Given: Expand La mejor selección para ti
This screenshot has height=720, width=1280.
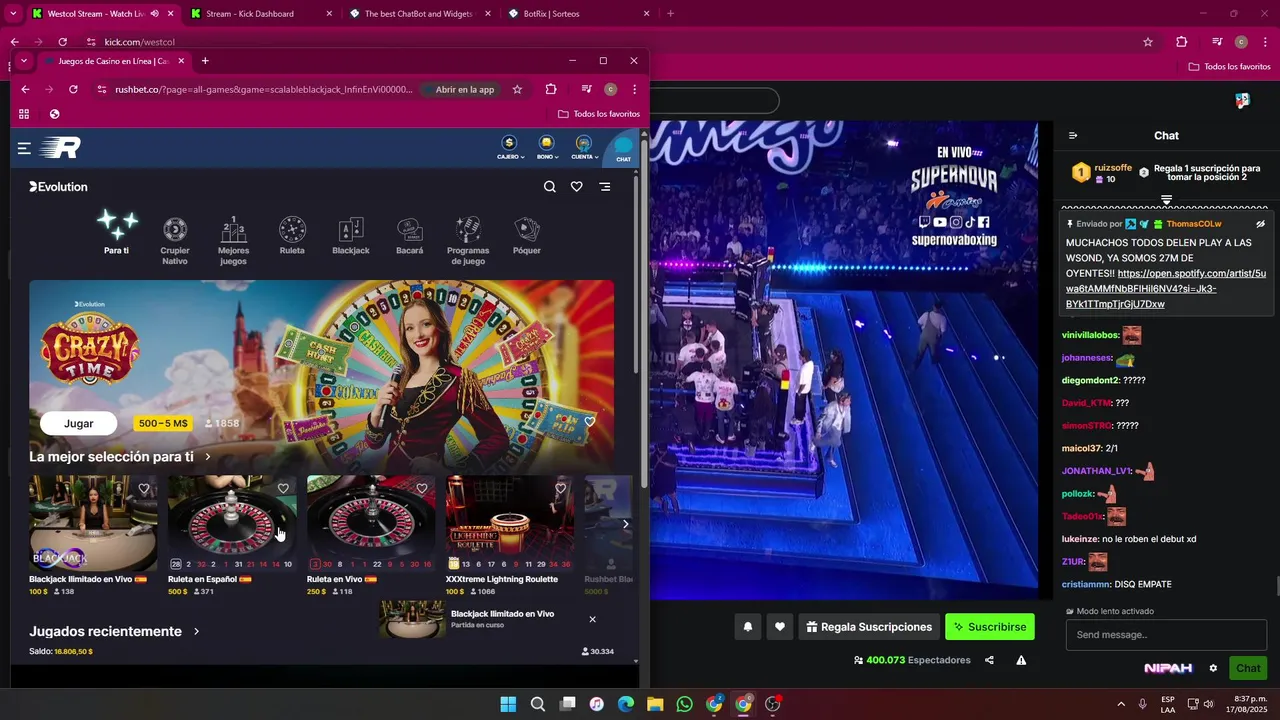Looking at the screenshot, I should pyautogui.click(x=208, y=457).
